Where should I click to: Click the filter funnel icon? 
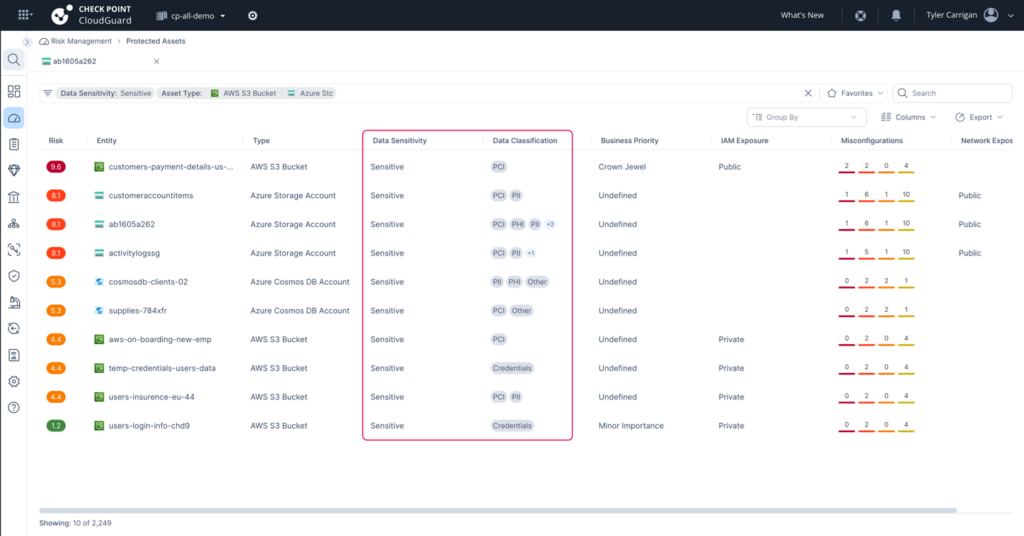[x=47, y=93]
